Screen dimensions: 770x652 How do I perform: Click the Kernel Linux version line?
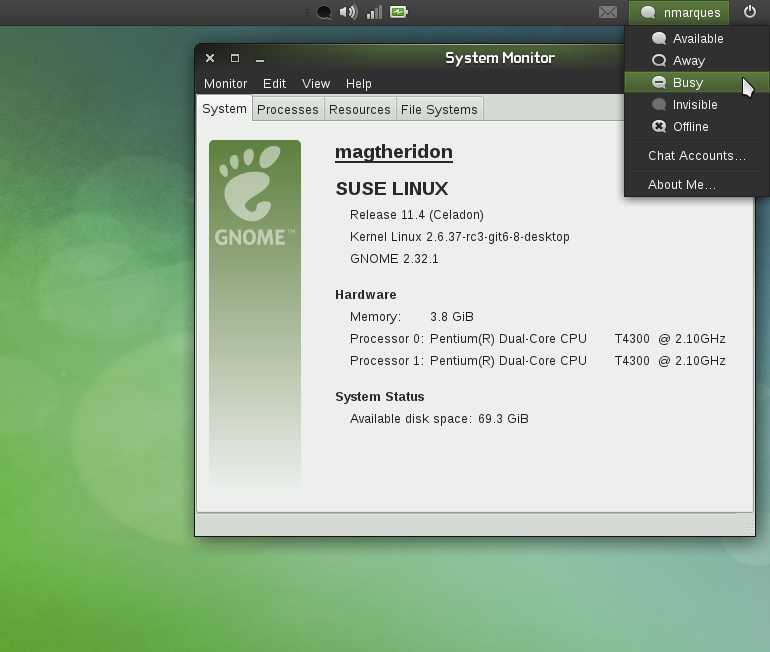click(x=460, y=237)
